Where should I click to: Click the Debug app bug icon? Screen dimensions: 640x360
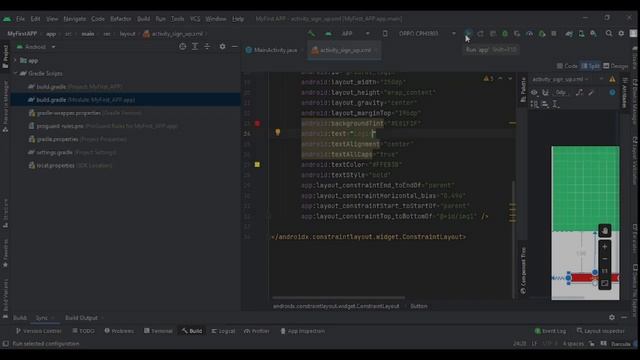[505, 33]
